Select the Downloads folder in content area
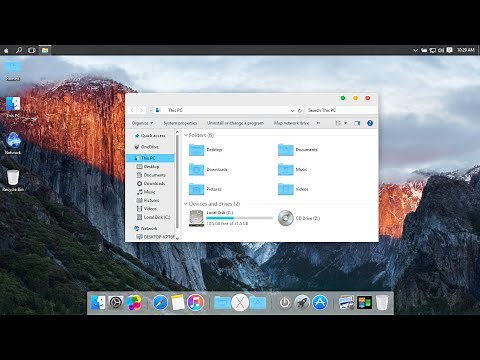Image resolution: width=480 pixels, height=360 pixels. [208, 169]
